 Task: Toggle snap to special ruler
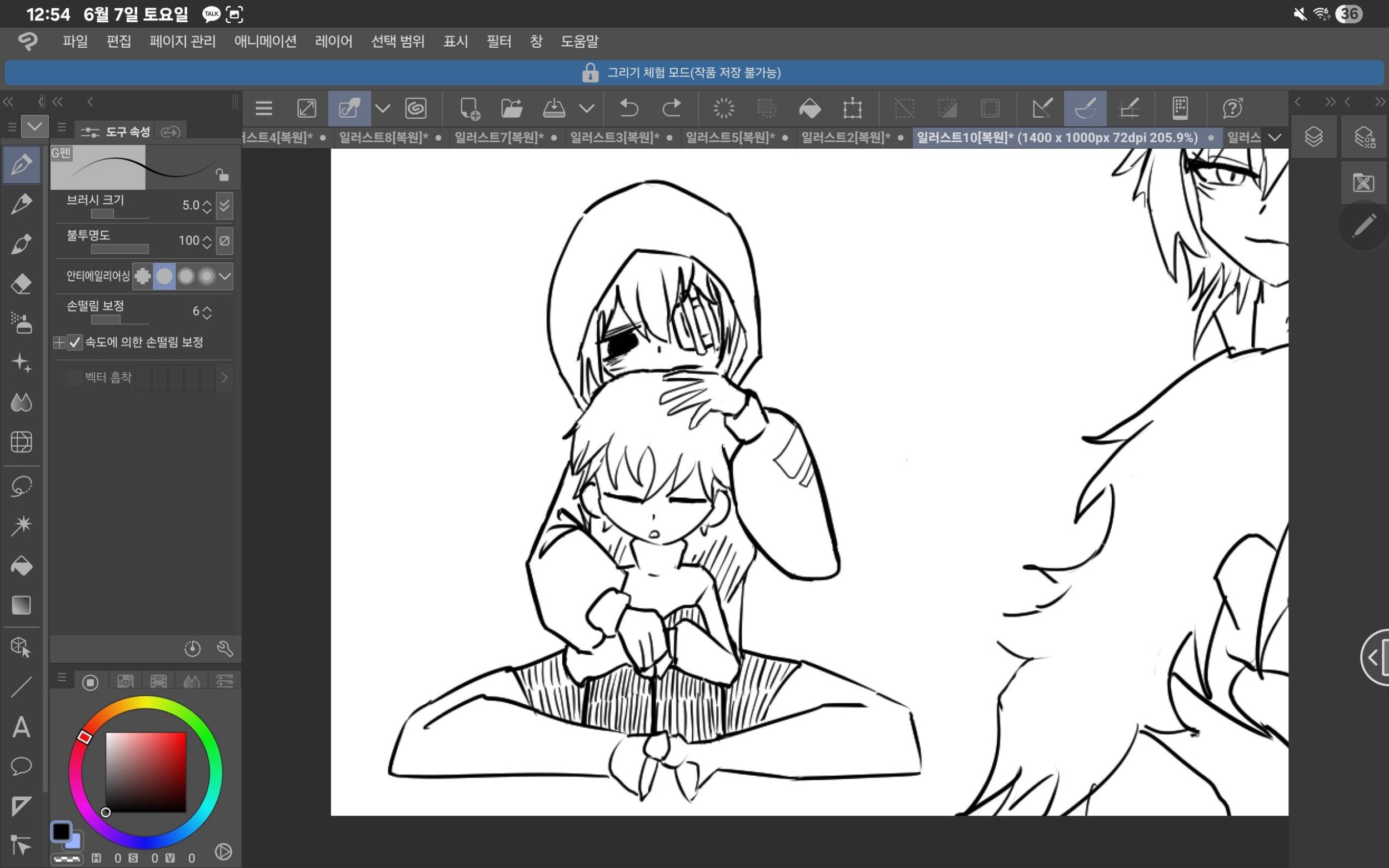pyautogui.click(x=1085, y=108)
